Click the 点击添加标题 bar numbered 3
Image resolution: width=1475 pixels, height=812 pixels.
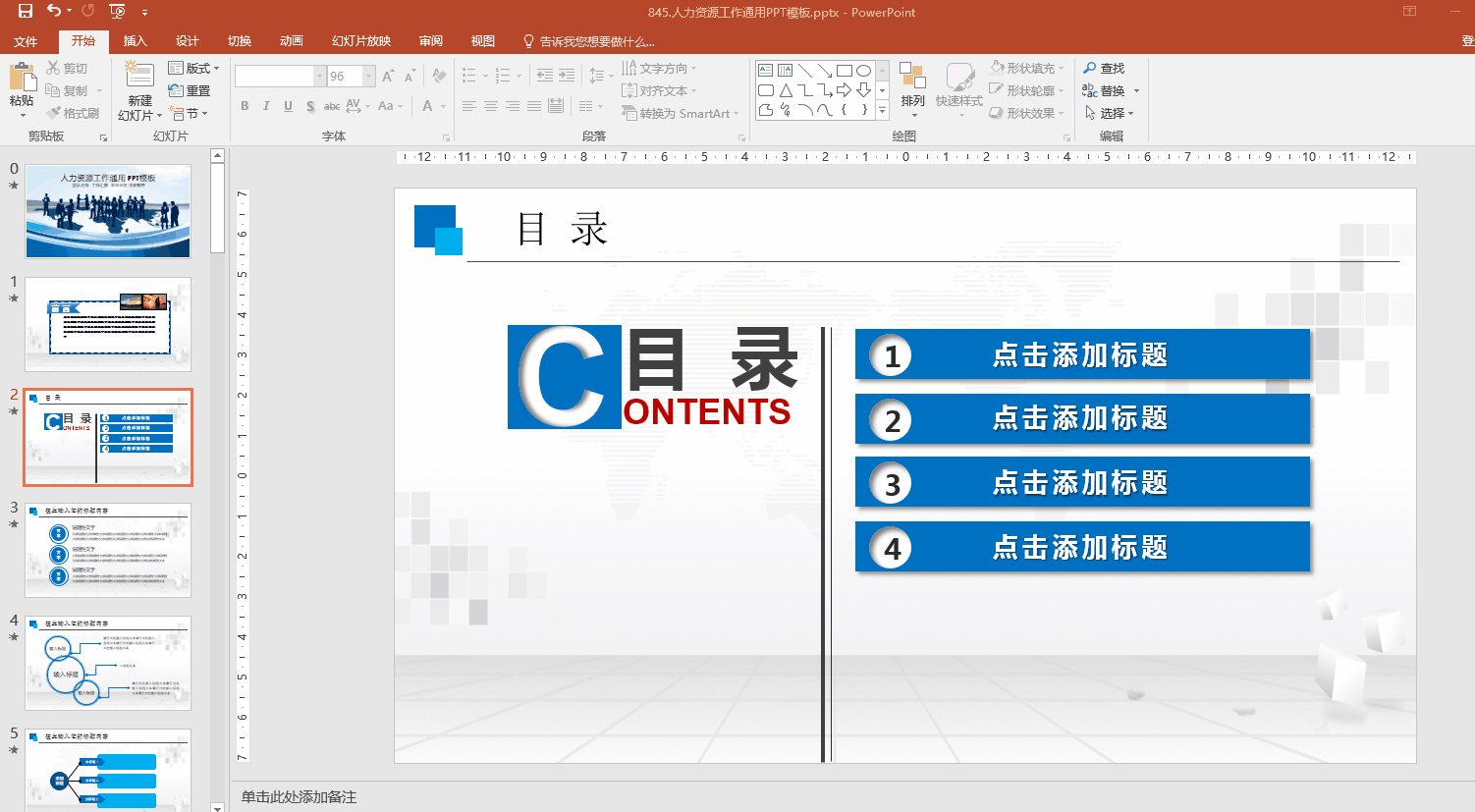[1083, 483]
